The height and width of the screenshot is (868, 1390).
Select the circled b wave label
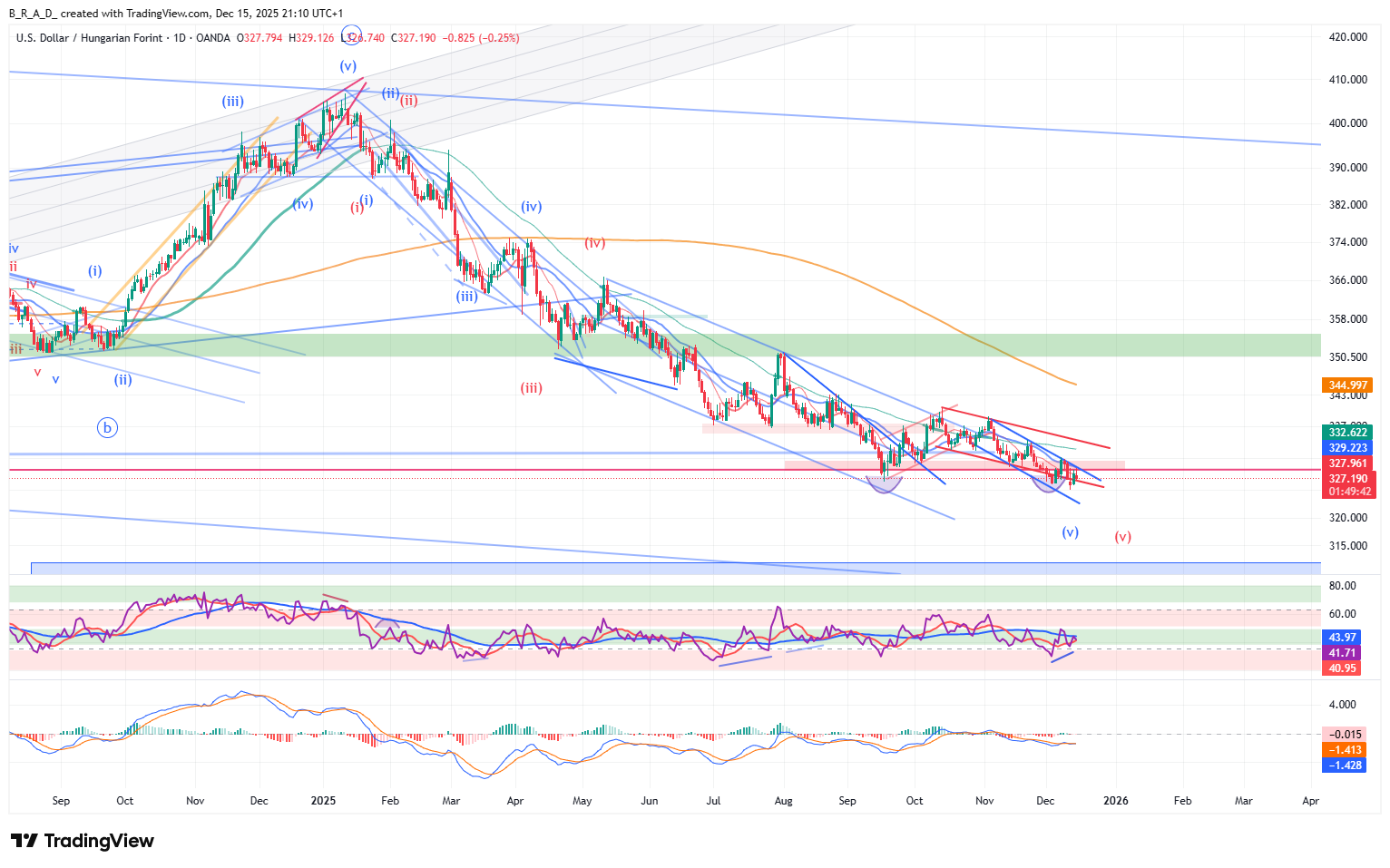tap(107, 428)
